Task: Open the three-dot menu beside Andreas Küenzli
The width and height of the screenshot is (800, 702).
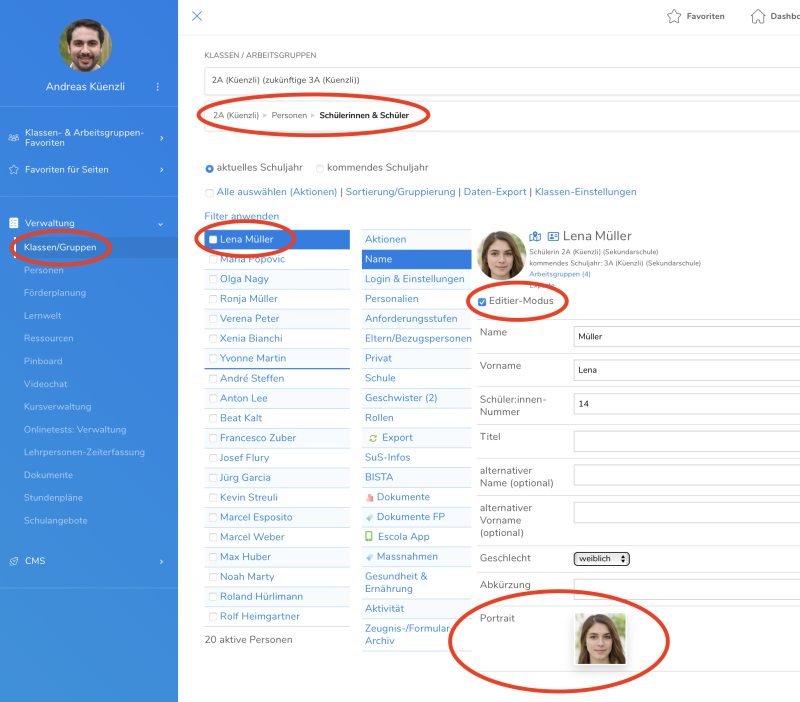Action: tap(157, 87)
